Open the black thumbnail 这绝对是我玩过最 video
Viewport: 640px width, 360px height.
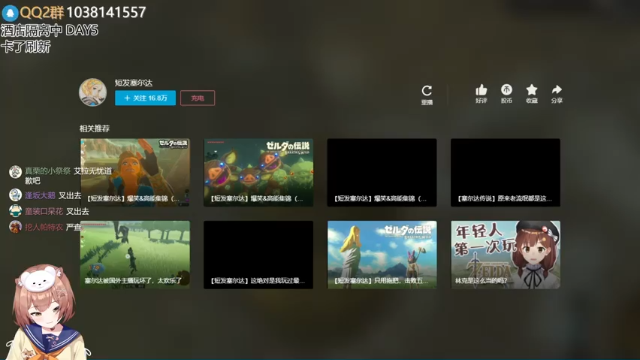258,255
